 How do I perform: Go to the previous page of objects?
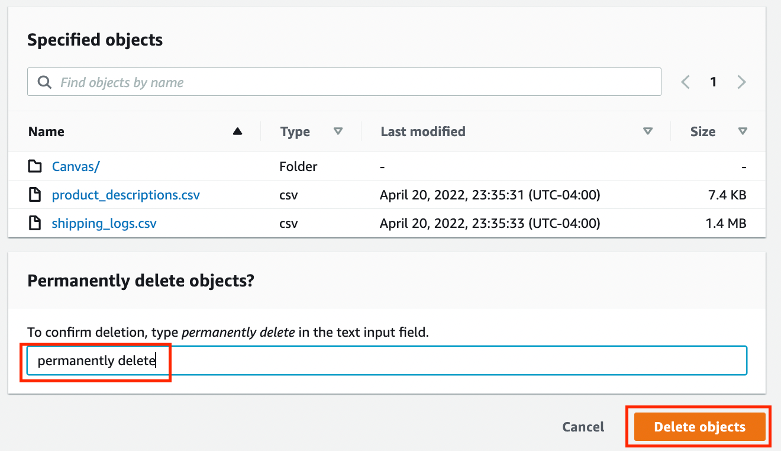pyautogui.click(x=686, y=82)
